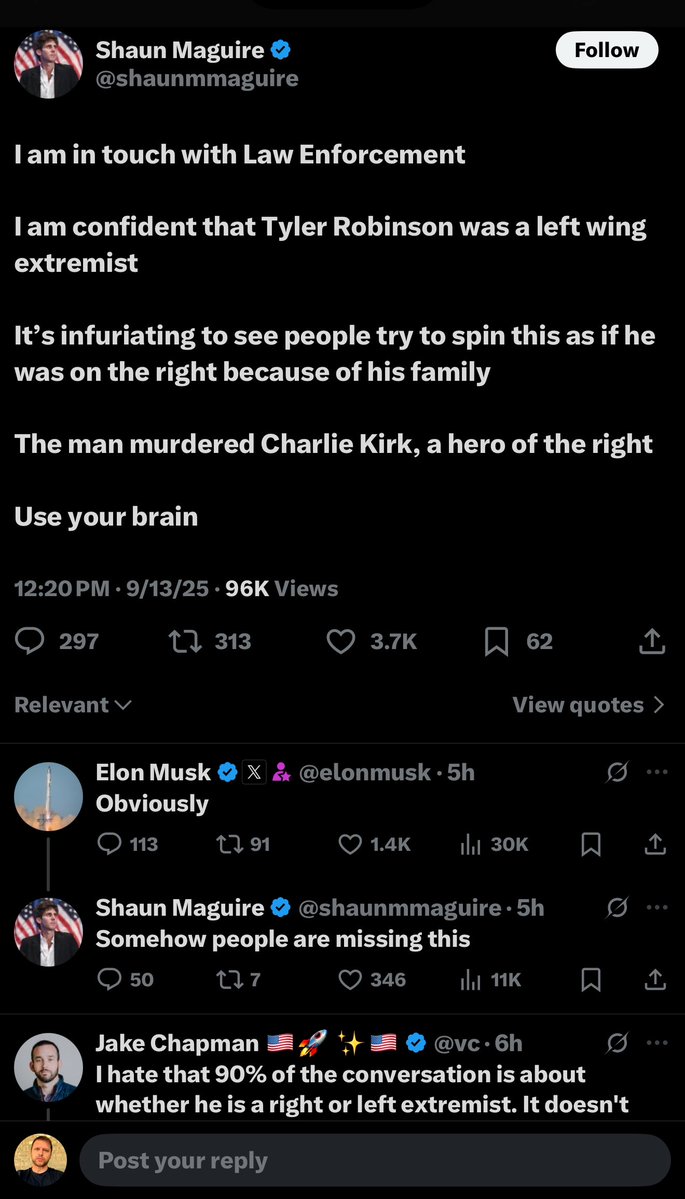This screenshot has height=1199, width=685.
Task: Bookmark the "Somehow people are missing this" reply
Action: tap(591, 979)
